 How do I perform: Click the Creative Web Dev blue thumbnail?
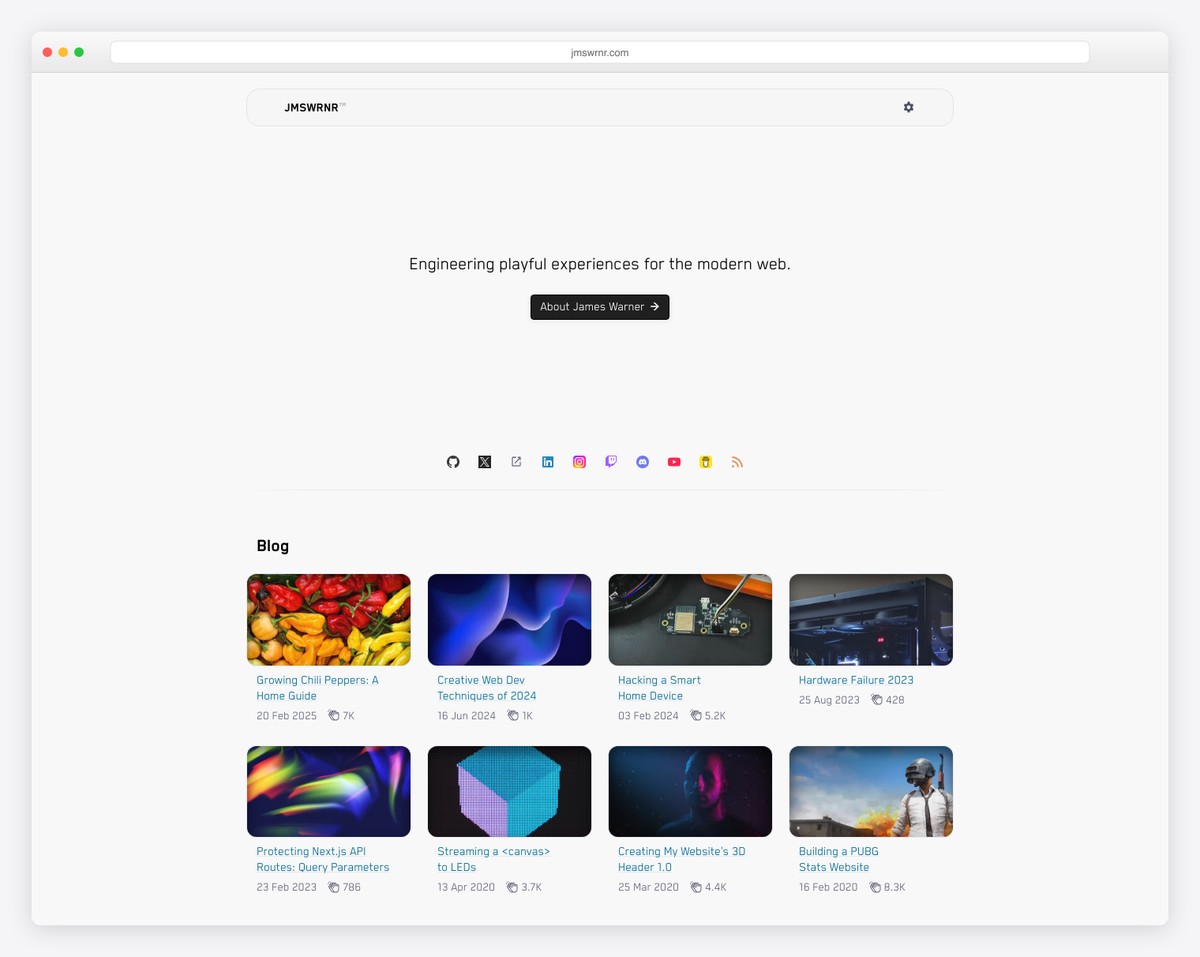509,620
